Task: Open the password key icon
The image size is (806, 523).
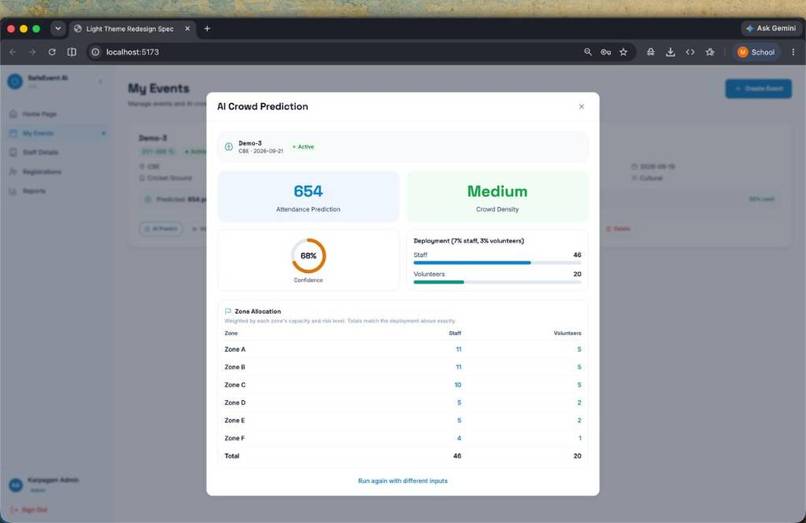Action: tap(606, 52)
